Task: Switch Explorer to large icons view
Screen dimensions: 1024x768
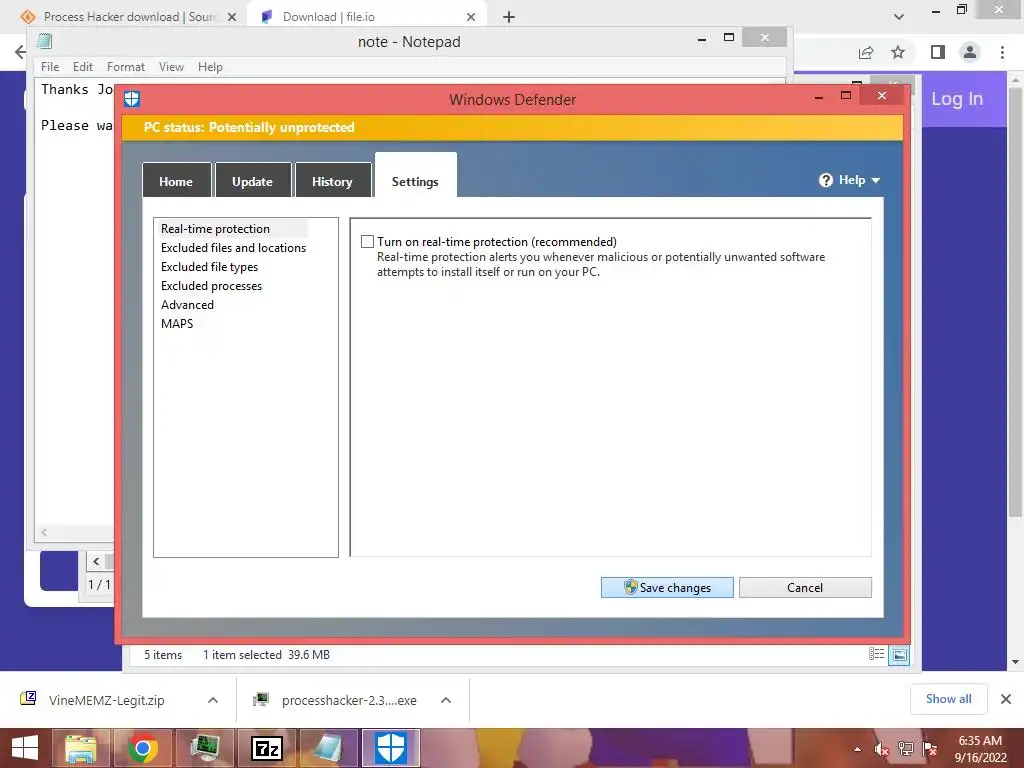Action: 899,654
